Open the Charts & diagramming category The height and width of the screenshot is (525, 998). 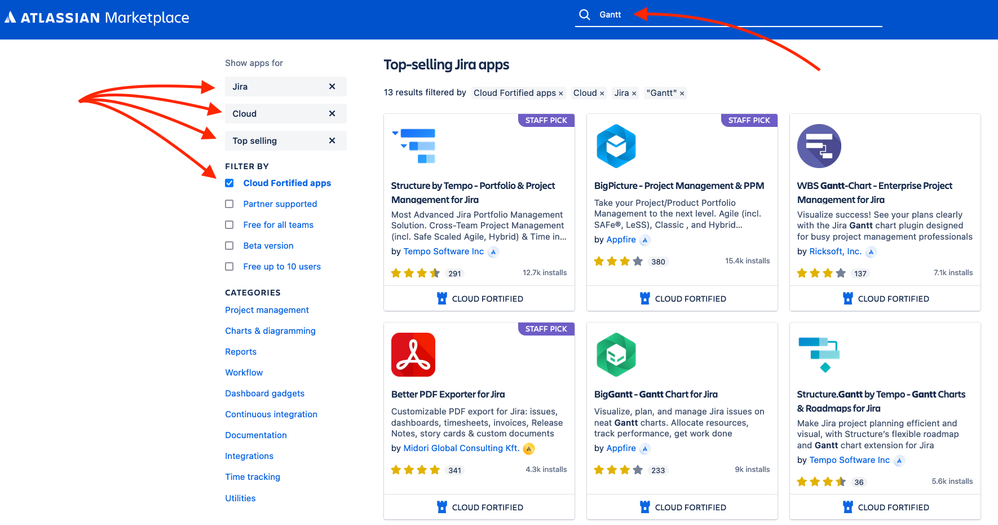tap(270, 331)
